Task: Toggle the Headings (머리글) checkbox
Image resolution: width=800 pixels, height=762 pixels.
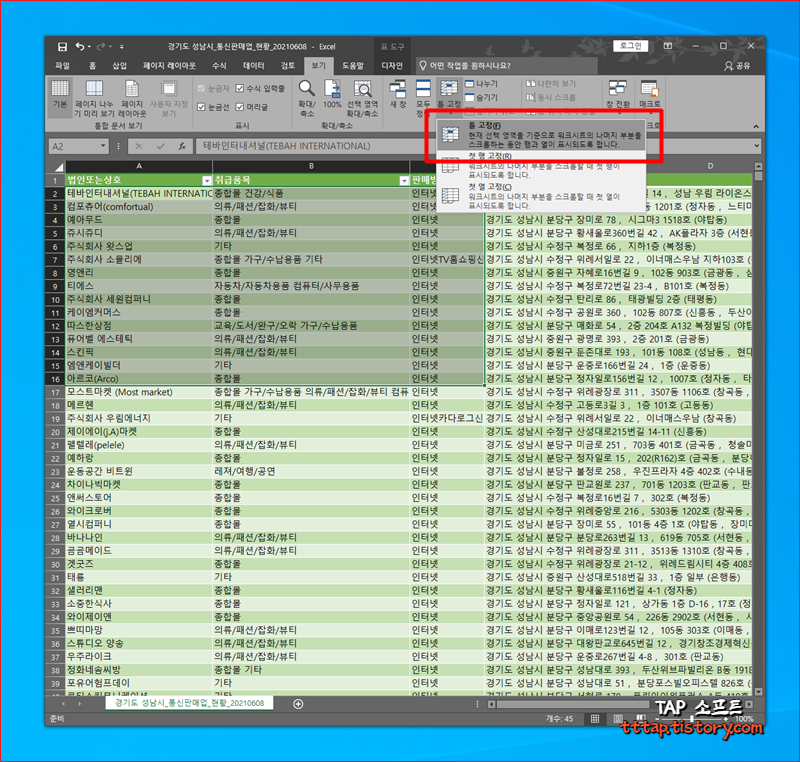Action: click(240, 107)
